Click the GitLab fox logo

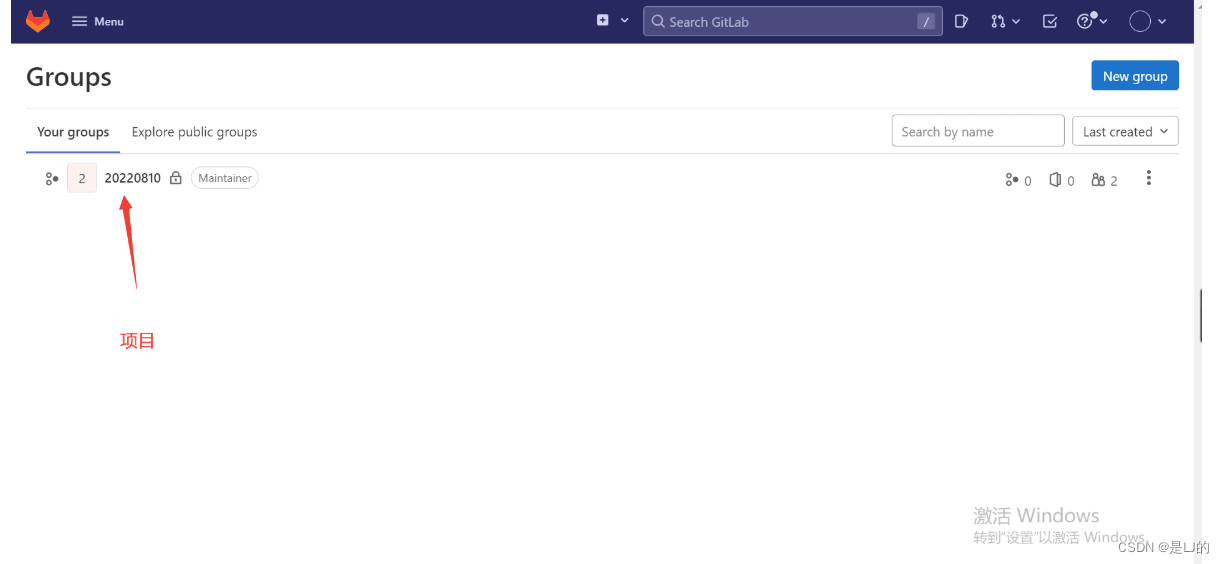tap(38, 21)
